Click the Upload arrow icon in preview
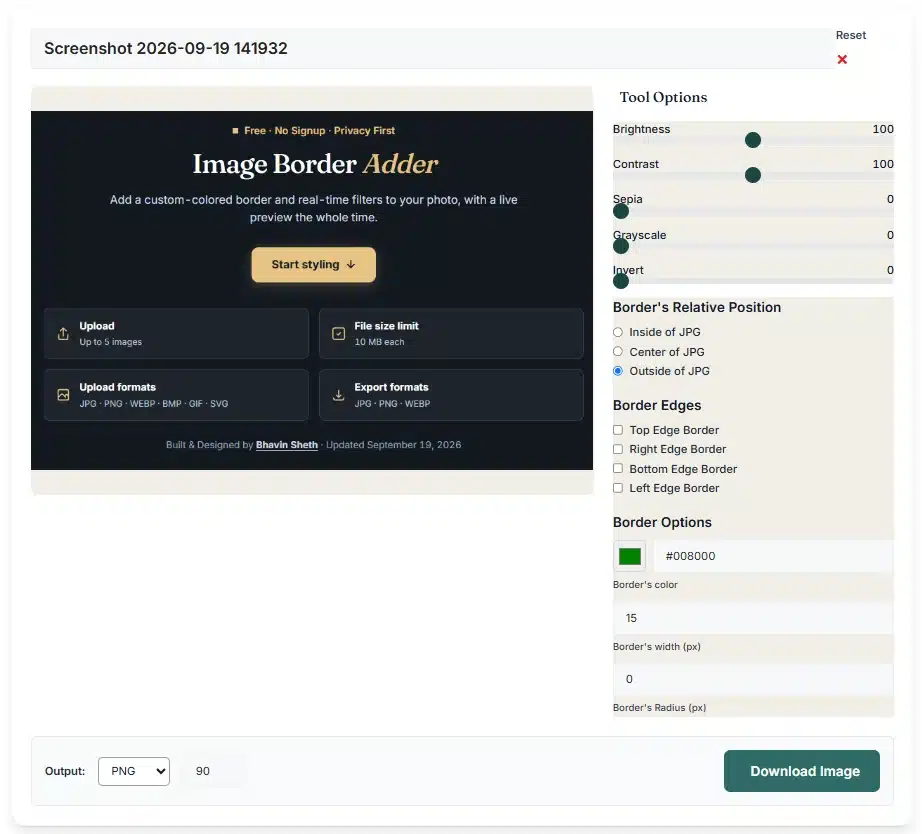 (63, 333)
